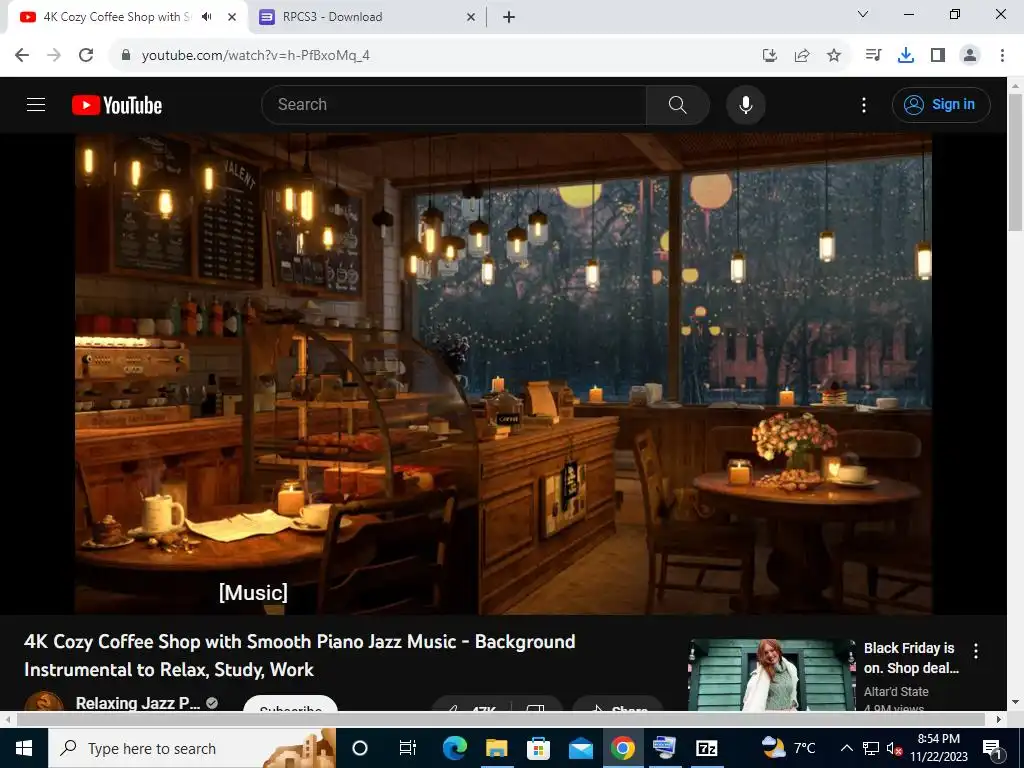Open the clock and date flyout
The image size is (1024, 768).
coord(938,748)
